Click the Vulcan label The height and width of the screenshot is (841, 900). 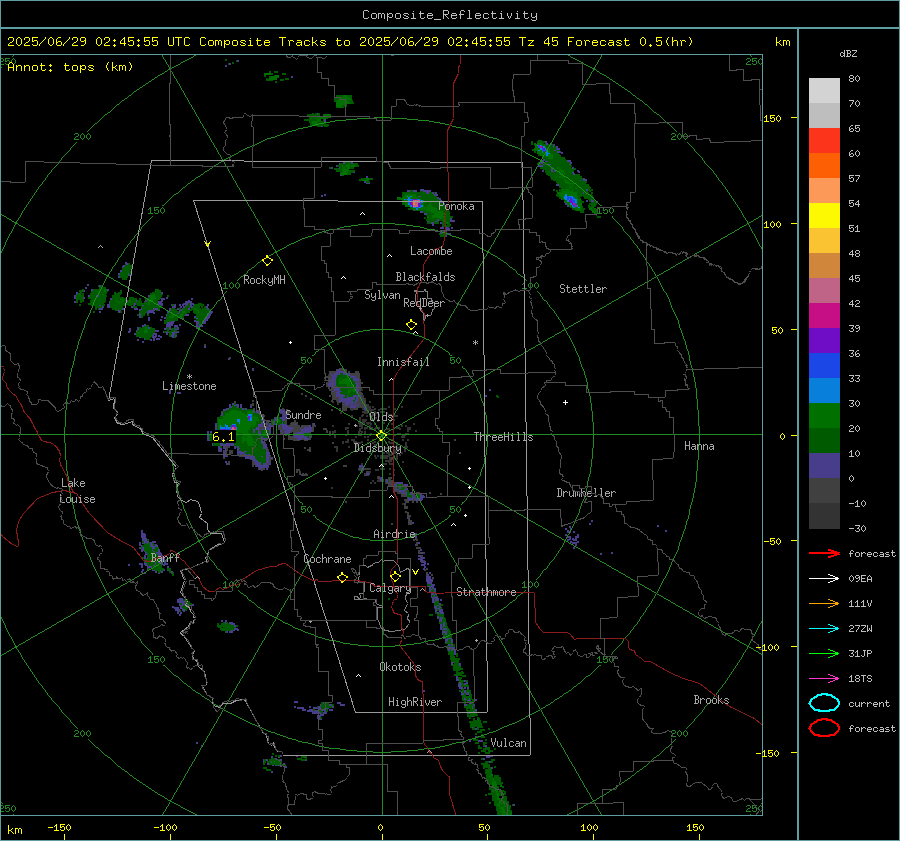click(508, 743)
